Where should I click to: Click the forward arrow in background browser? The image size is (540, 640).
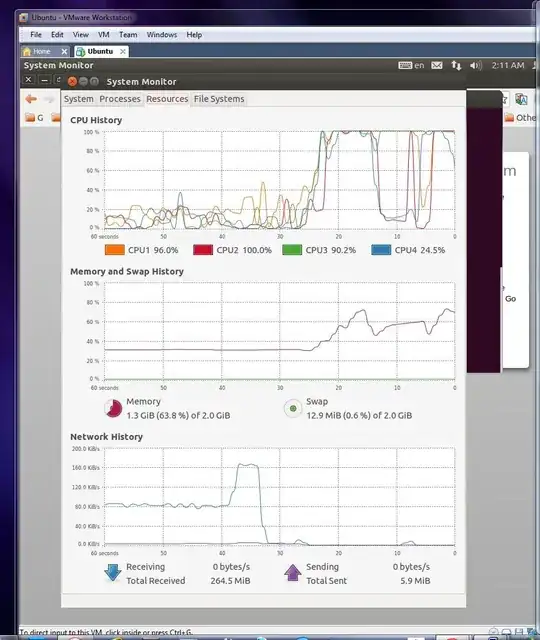[49, 99]
